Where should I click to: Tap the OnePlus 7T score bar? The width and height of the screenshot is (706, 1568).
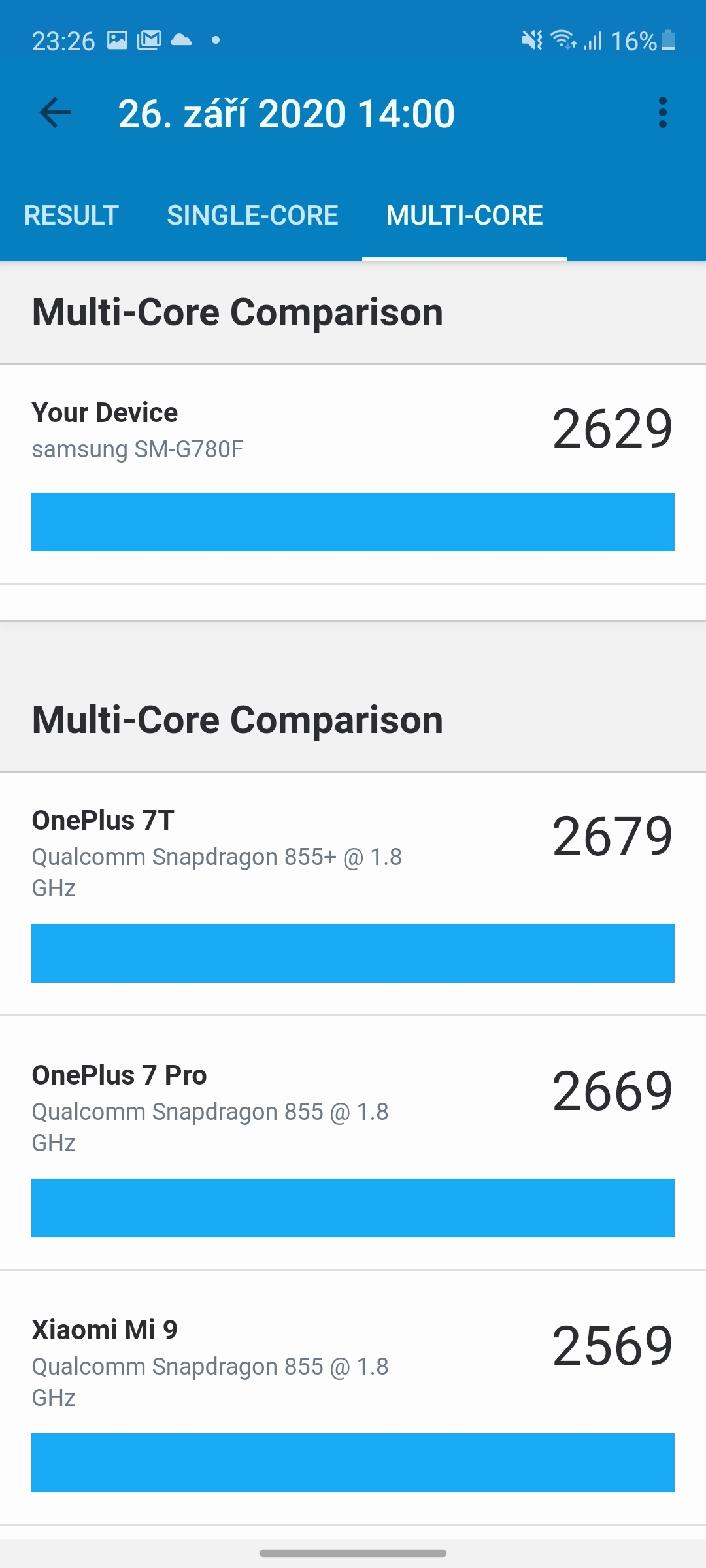tap(353, 953)
